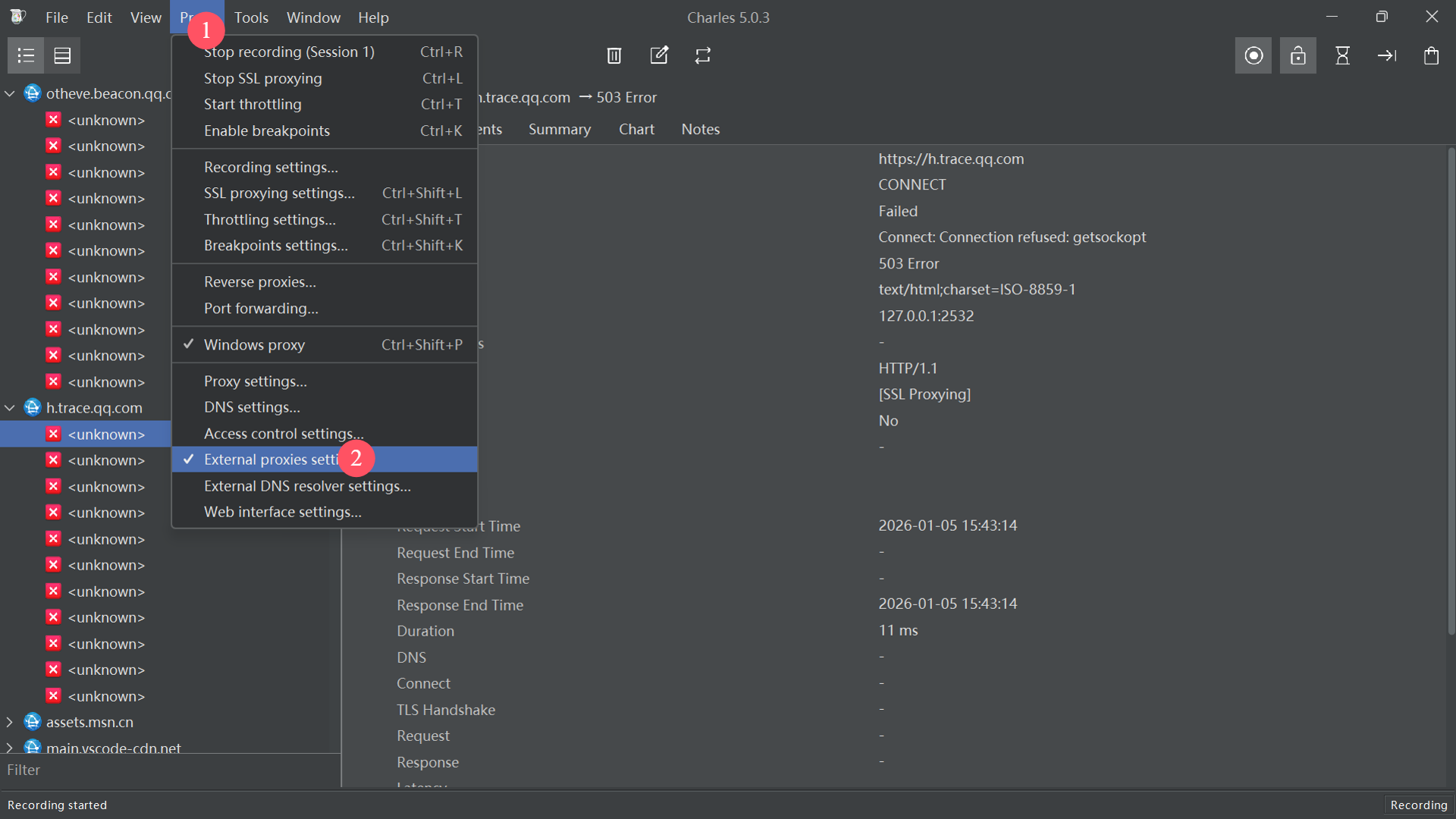Click the throttling hourglass icon
This screenshot has height=819, width=1456.
point(1342,55)
